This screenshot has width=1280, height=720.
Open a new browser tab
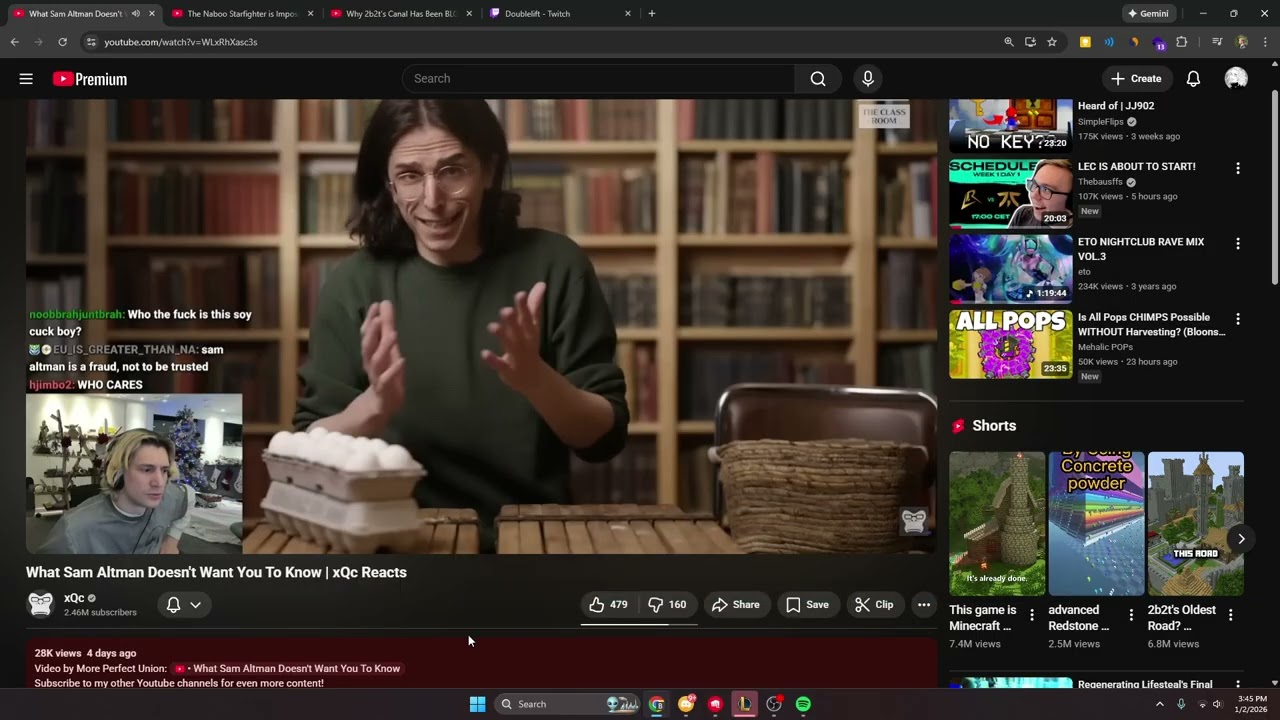point(652,14)
